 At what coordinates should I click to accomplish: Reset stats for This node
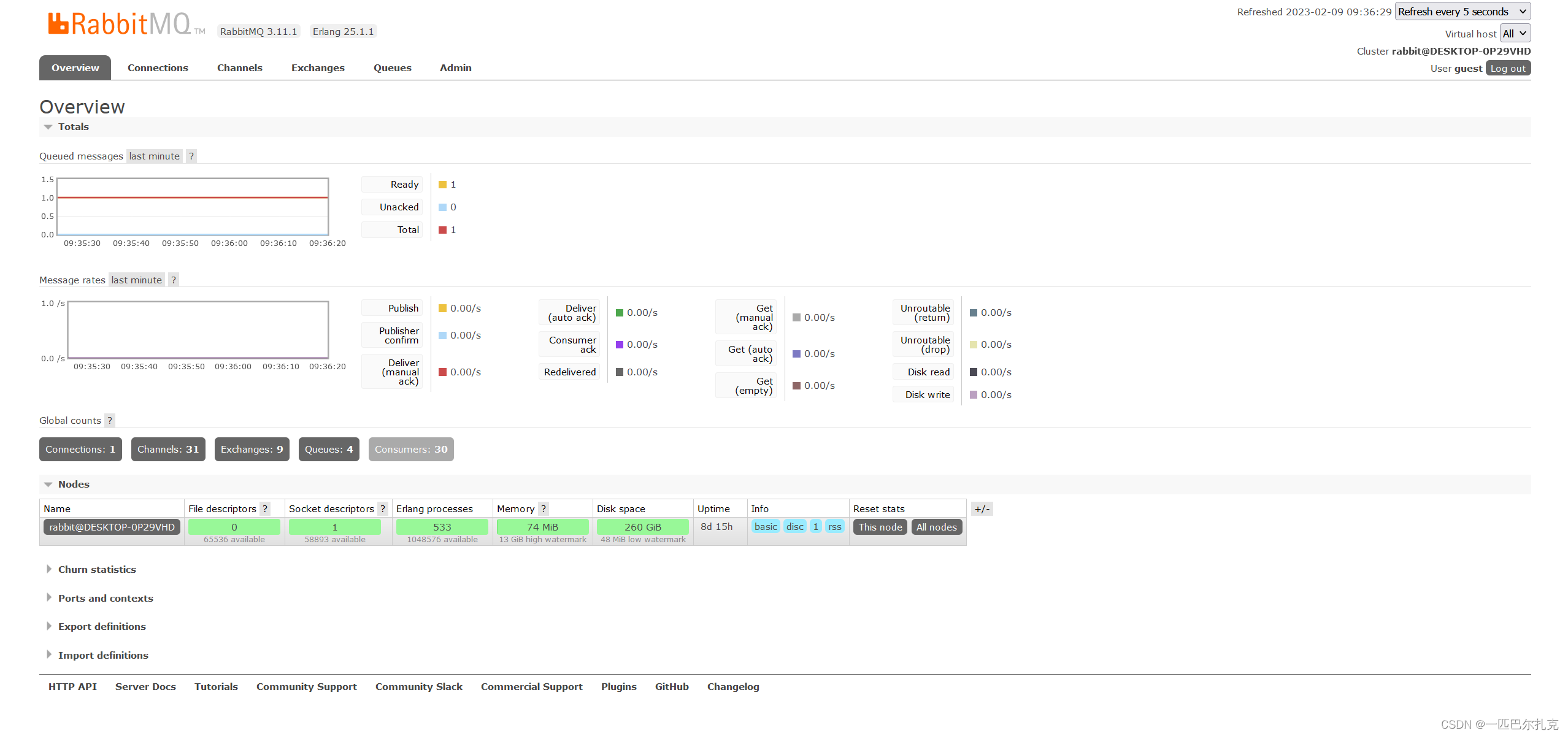[x=880, y=527]
